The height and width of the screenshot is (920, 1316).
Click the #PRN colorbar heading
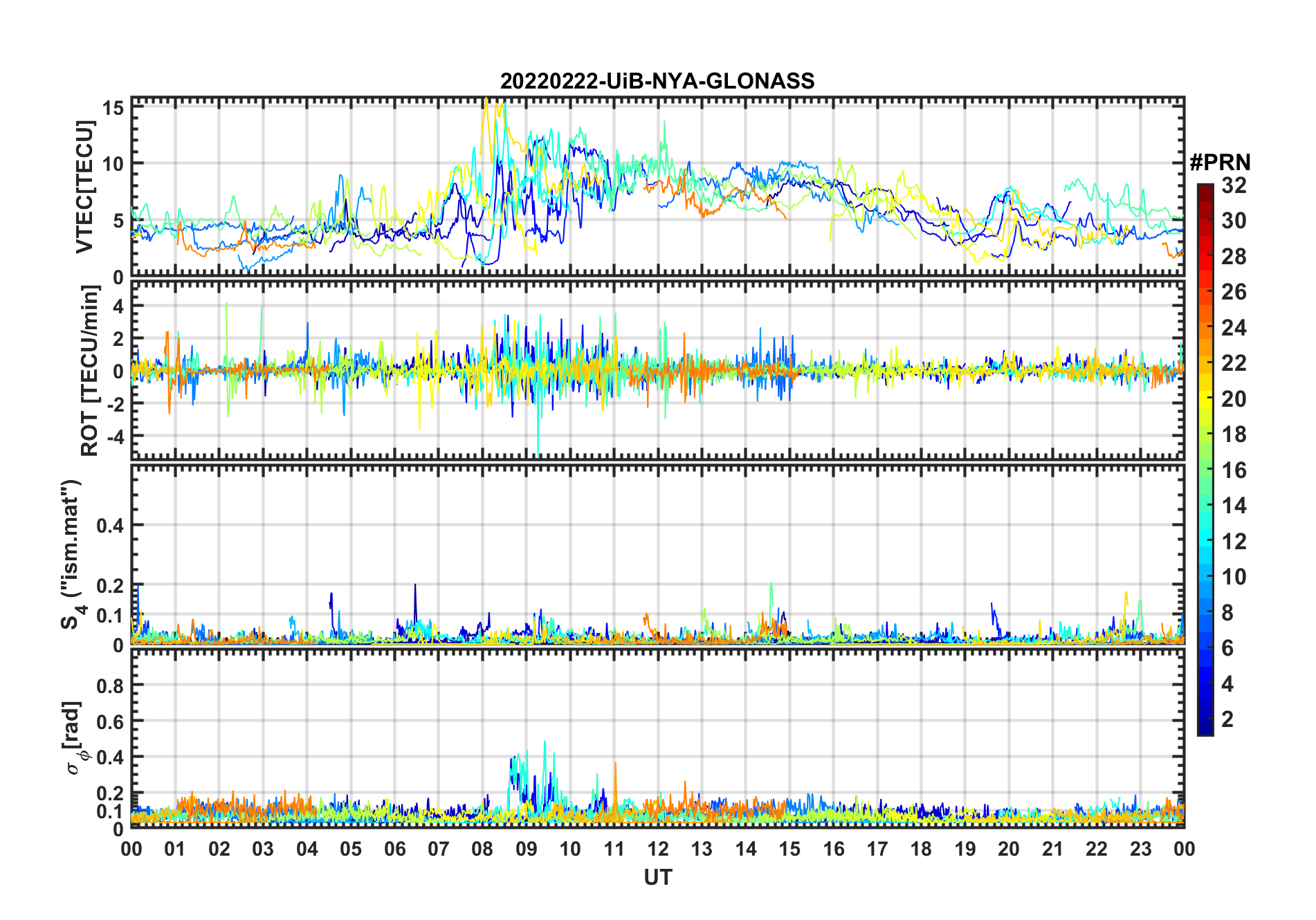tap(1221, 163)
